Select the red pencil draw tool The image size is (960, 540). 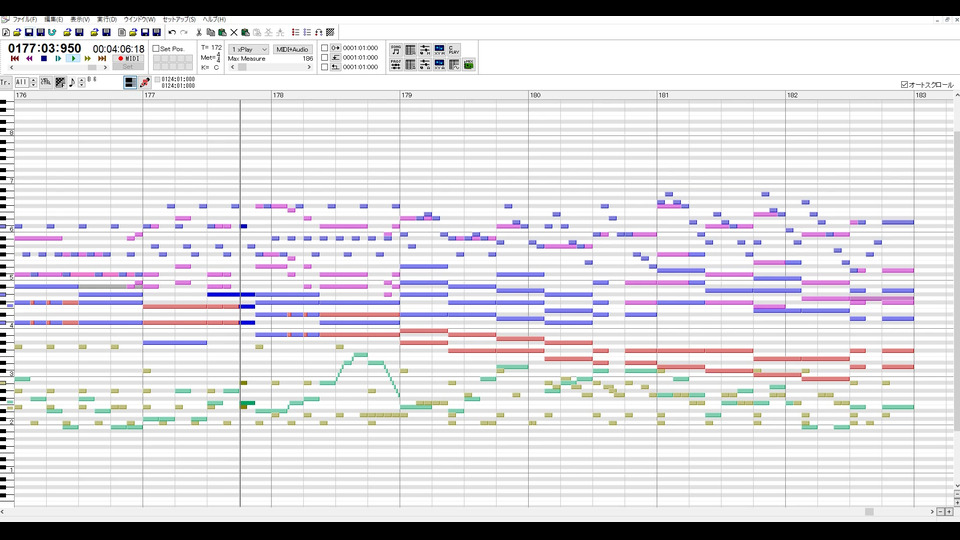(144, 82)
